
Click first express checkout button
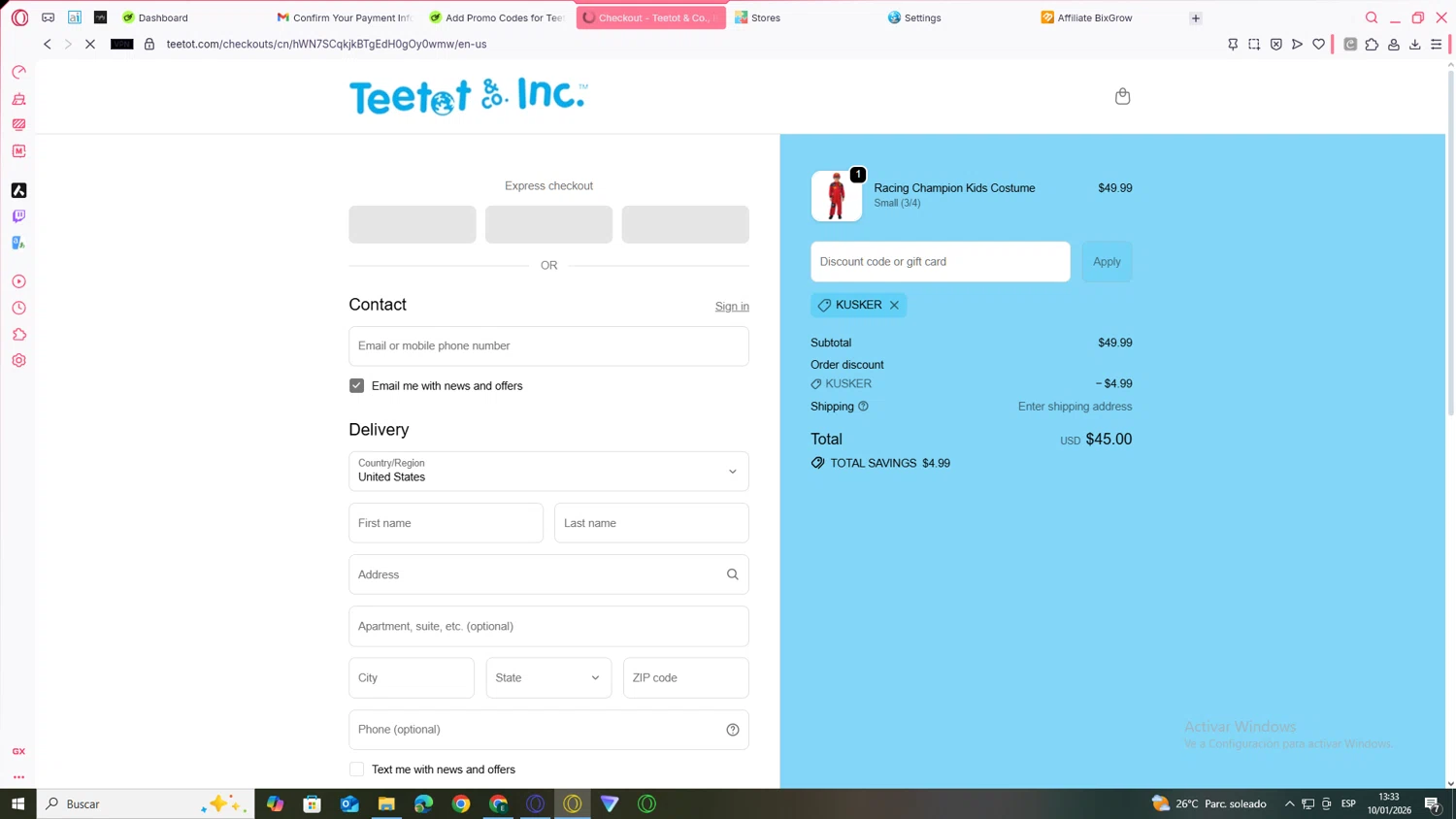(x=413, y=224)
